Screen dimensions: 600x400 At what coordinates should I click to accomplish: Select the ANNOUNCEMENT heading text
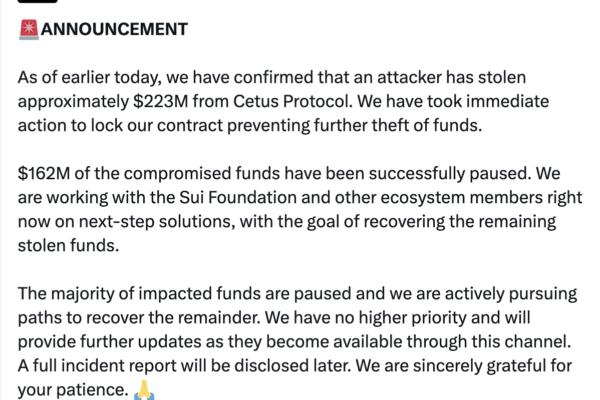point(114,29)
